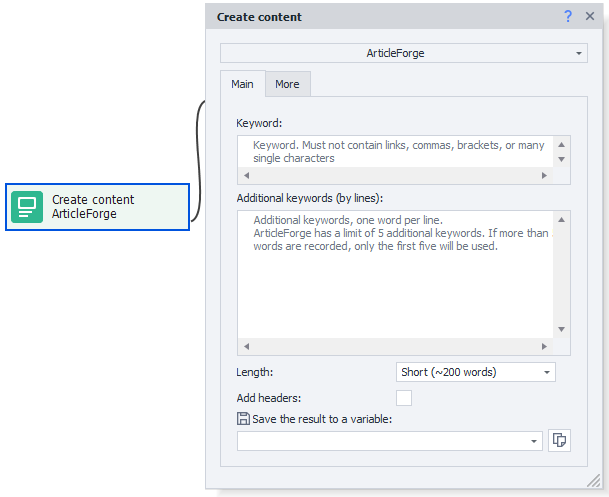Switch to the More tab
The width and height of the screenshot is (609, 497).
click(x=287, y=84)
